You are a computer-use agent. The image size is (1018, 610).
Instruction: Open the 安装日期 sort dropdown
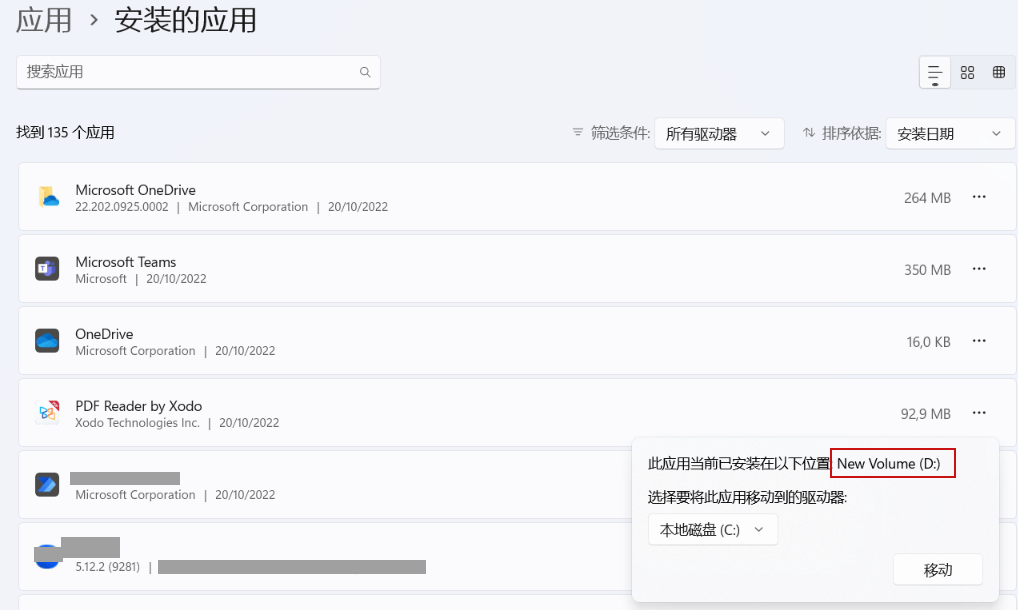point(950,134)
